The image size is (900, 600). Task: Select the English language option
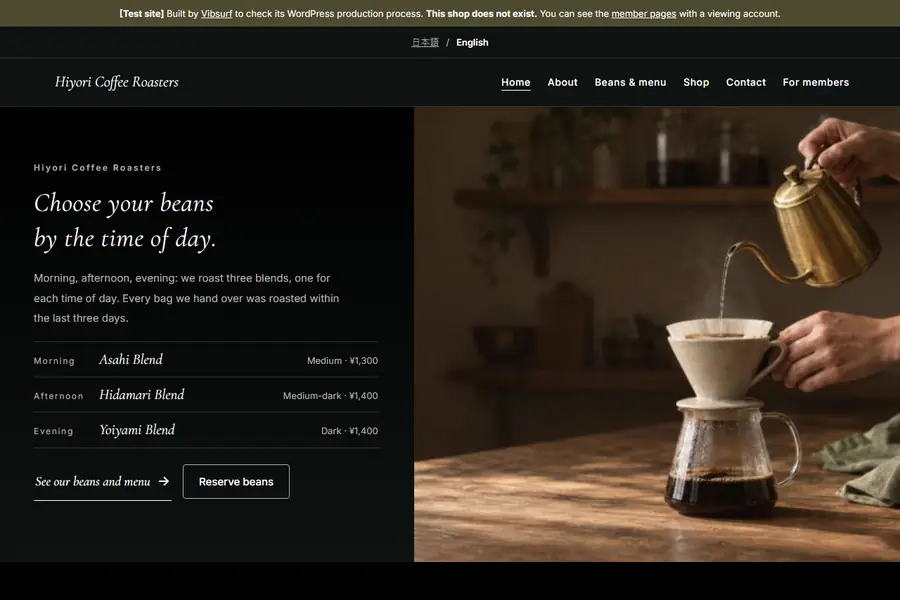coord(472,42)
